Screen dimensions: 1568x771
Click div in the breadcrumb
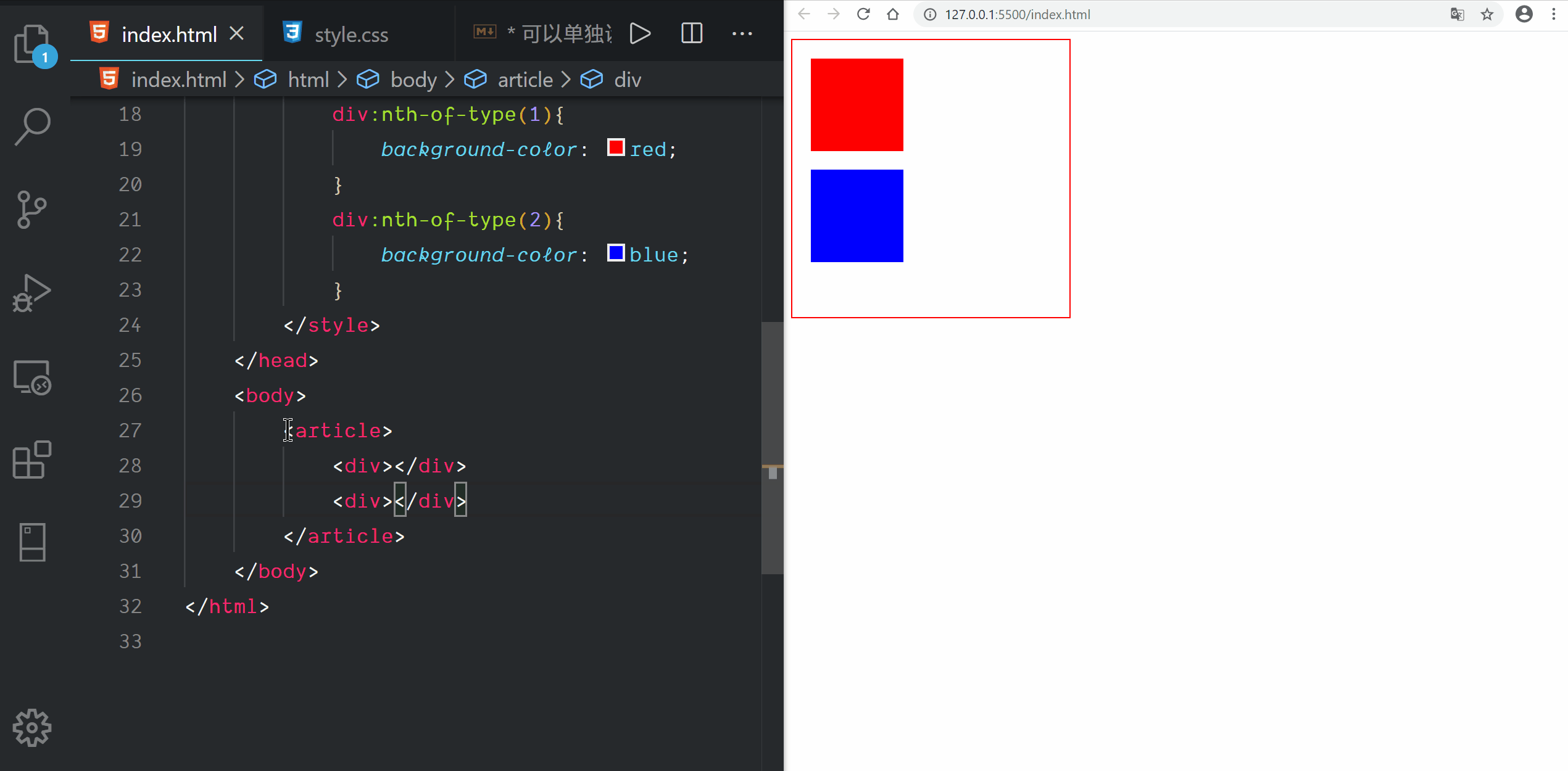[628, 80]
